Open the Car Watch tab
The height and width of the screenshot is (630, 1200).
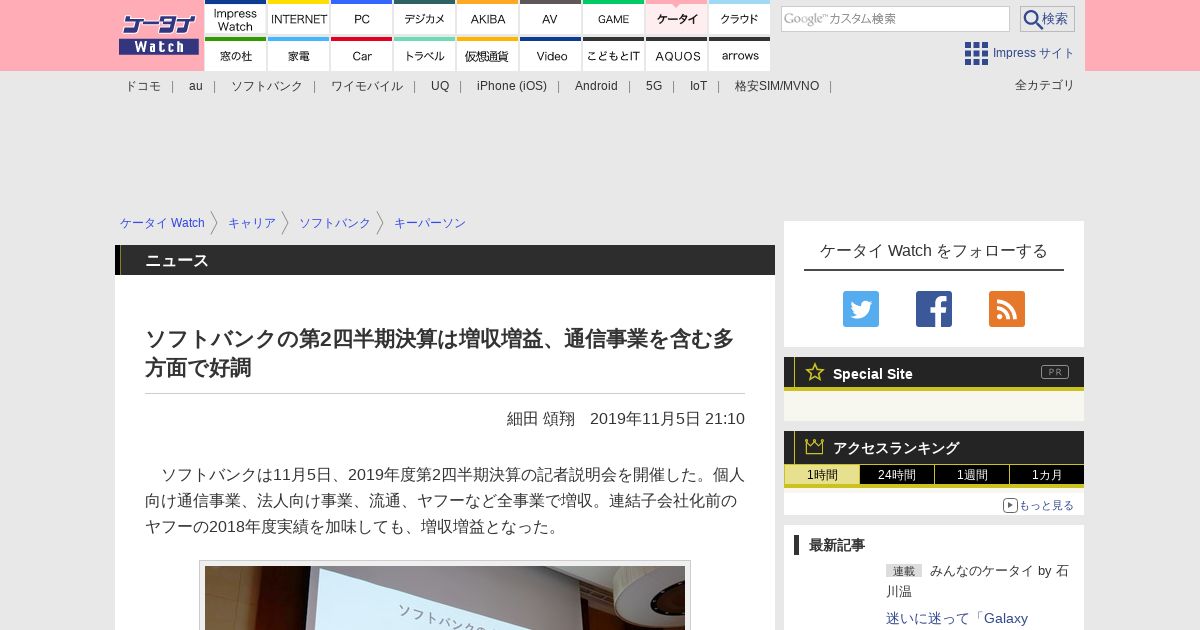tap(362, 54)
